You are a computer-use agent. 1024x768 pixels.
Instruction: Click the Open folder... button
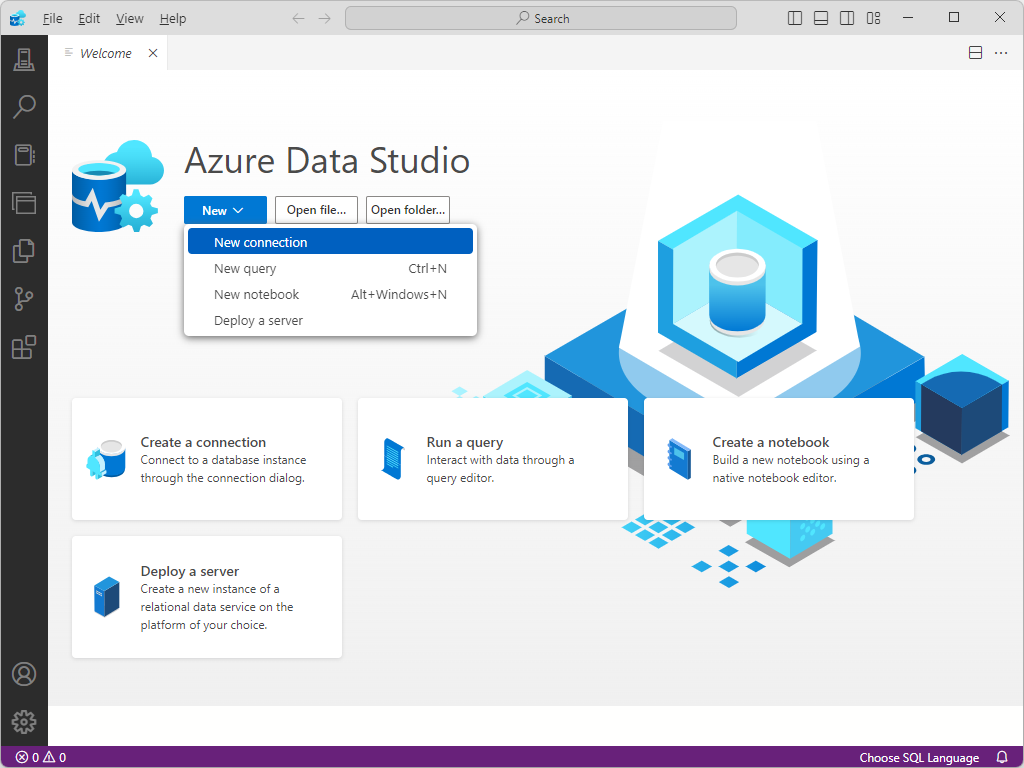(408, 210)
